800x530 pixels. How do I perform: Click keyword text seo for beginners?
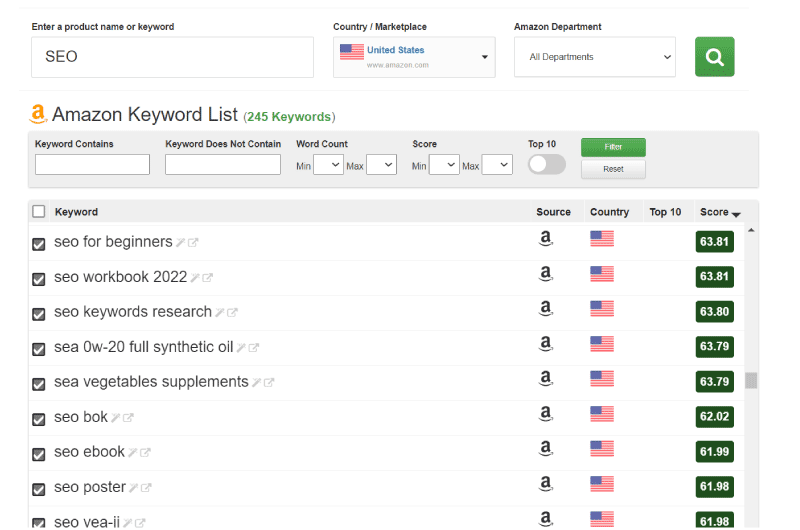[113, 242]
